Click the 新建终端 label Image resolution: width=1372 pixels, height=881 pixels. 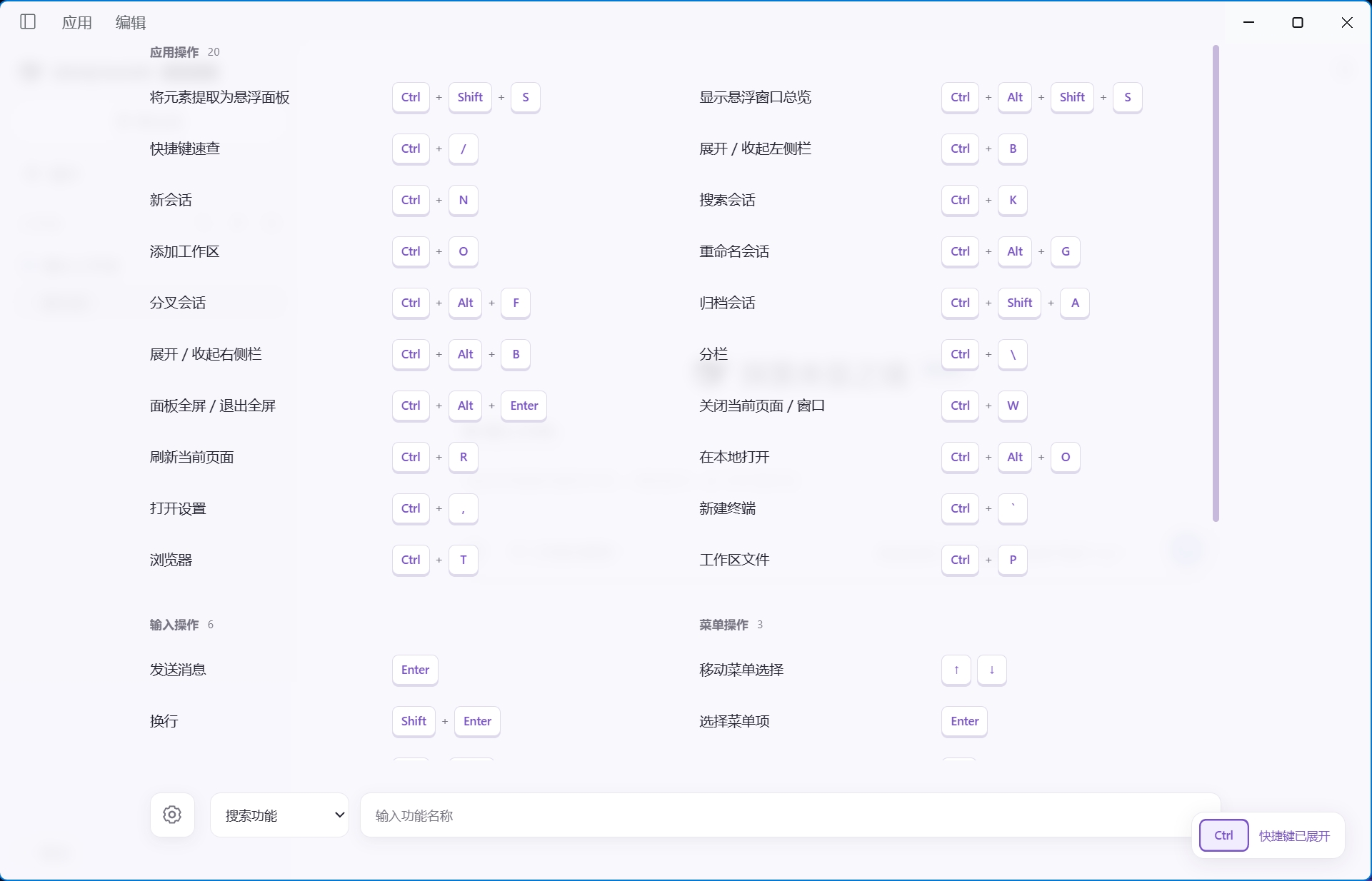[727, 508]
